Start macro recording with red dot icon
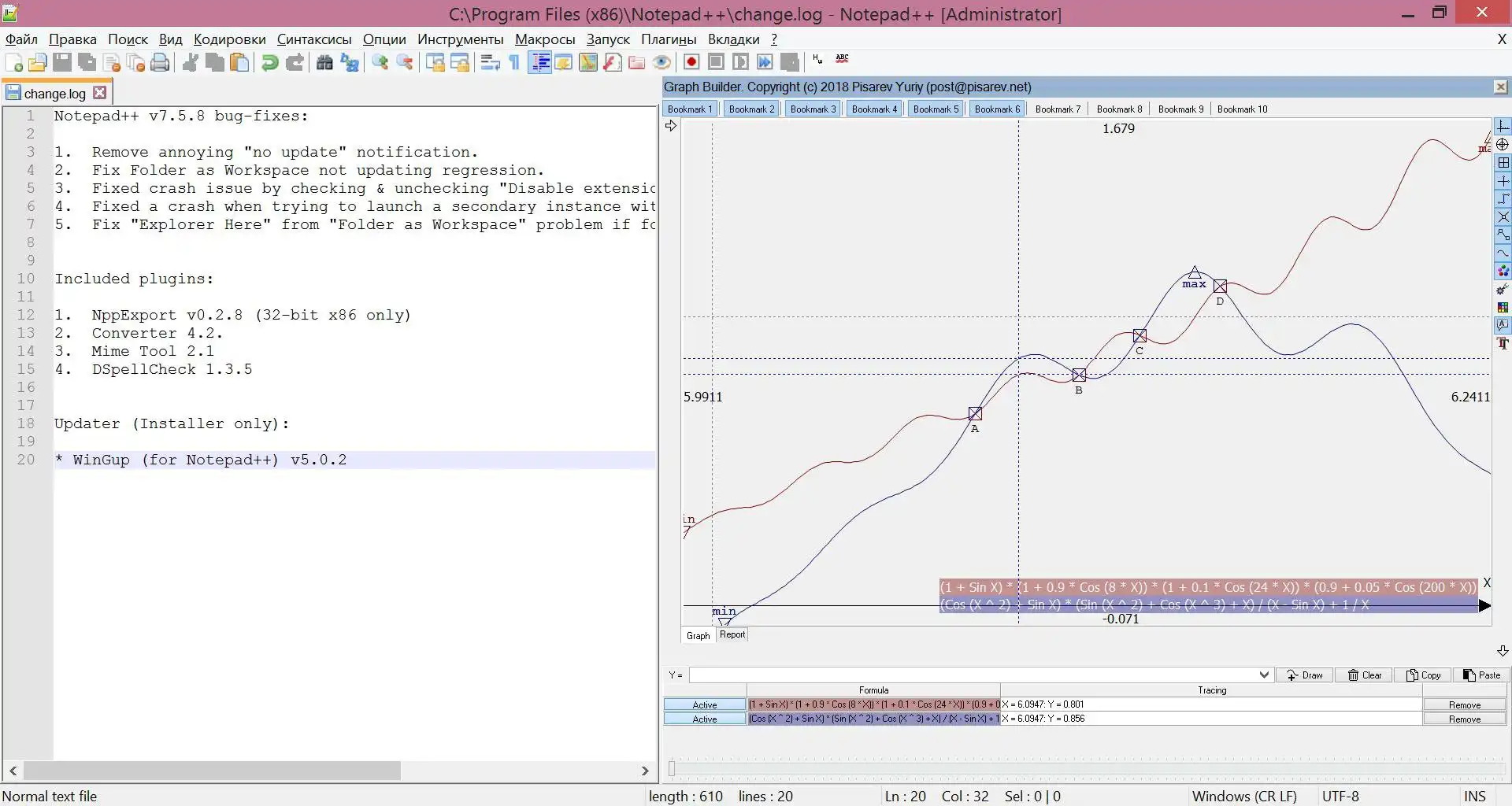Screen dimensions: 1512x806 click(691, 62)
